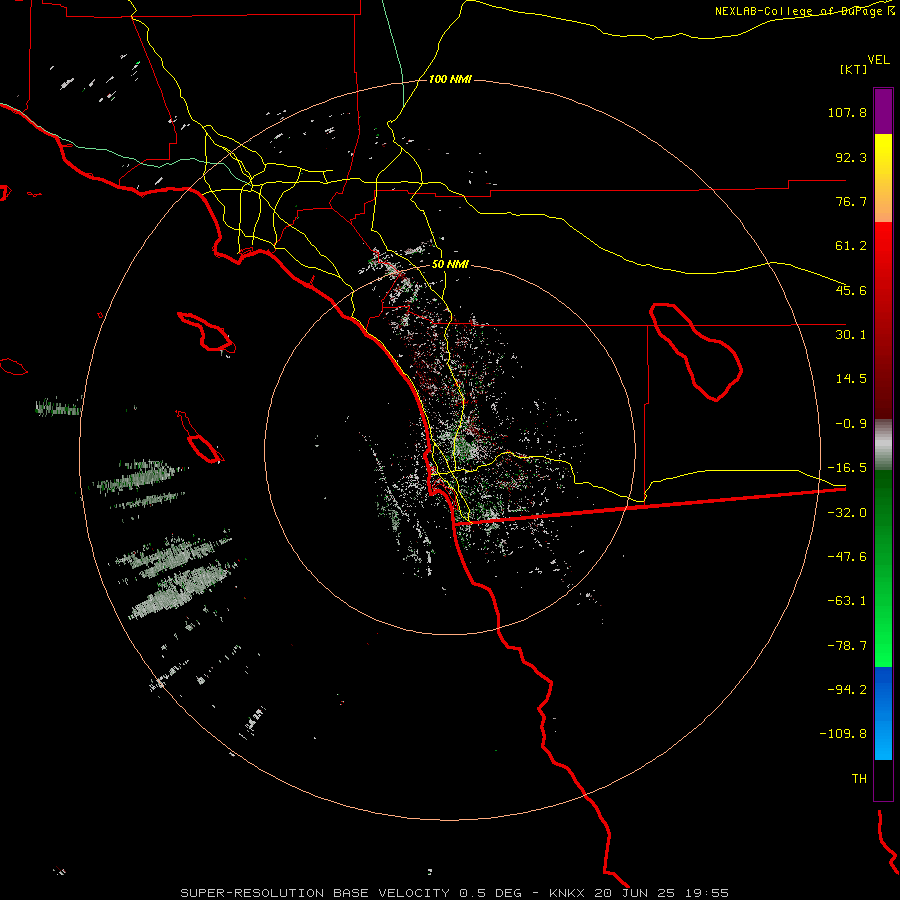Click the 45.6 legend value
This screenshot has height=900, width=900.
tap(851, 290)
